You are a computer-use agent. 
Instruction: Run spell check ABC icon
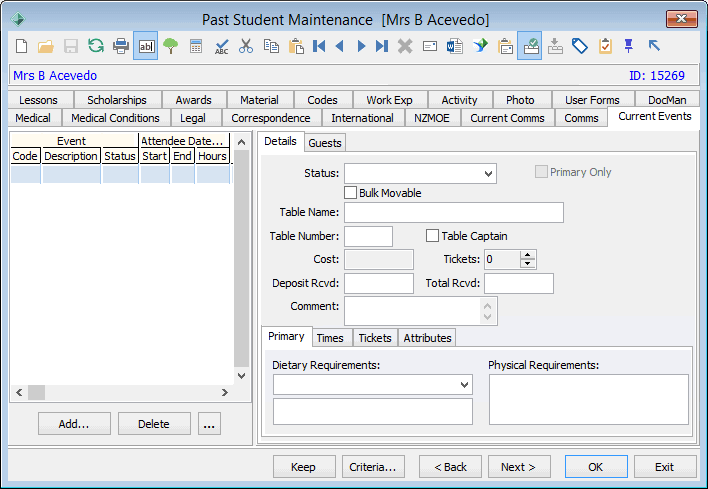point(221,46)
